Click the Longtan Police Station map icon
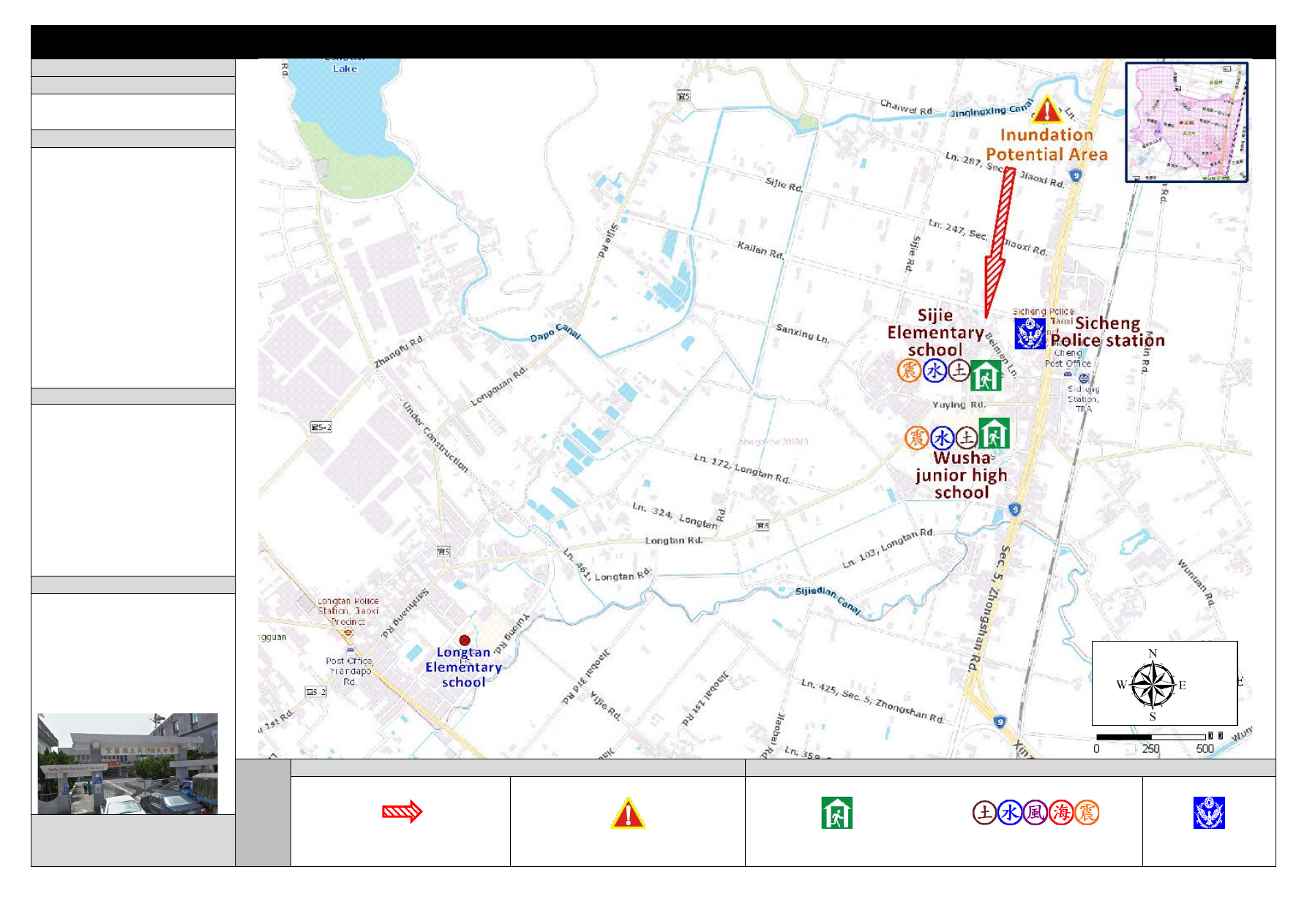 [x=348, y=631]
